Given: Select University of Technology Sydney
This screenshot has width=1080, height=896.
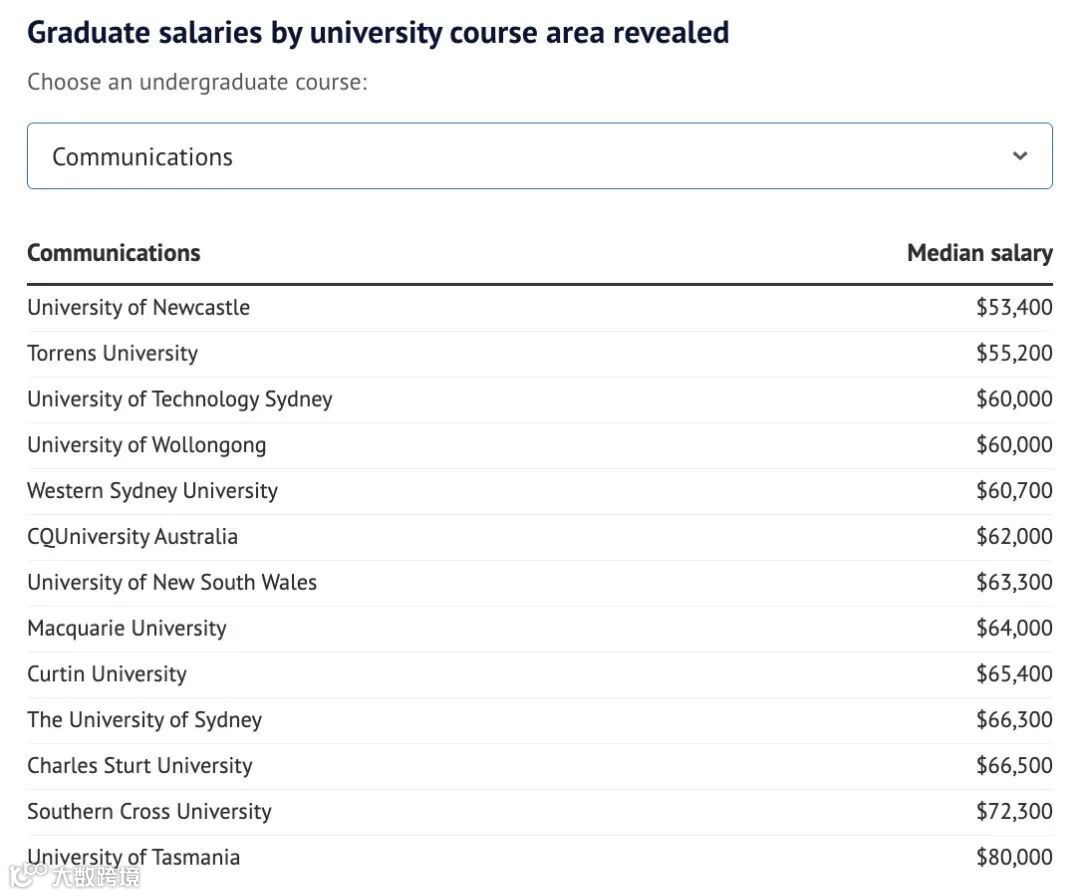Looking at the screenshot, I should pos(179,399).
